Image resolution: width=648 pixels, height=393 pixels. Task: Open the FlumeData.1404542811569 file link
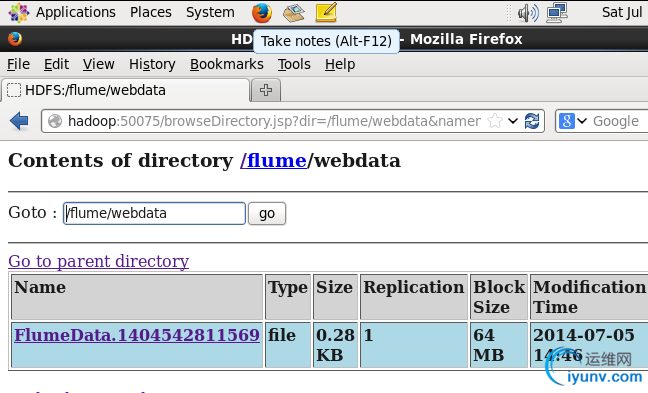(137, 335)
